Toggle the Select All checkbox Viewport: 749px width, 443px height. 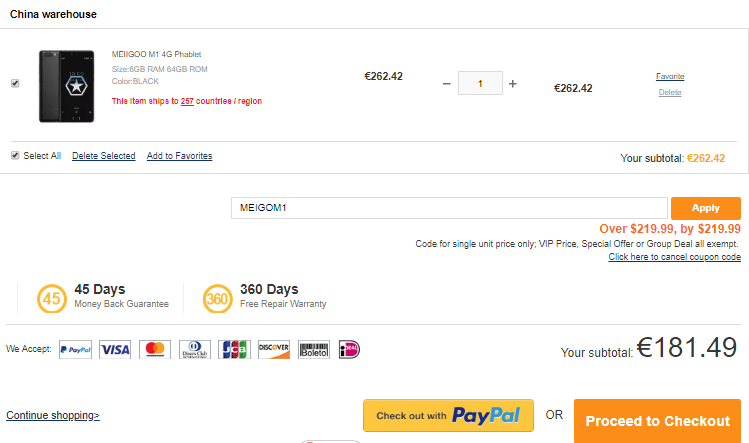(15, 155)
